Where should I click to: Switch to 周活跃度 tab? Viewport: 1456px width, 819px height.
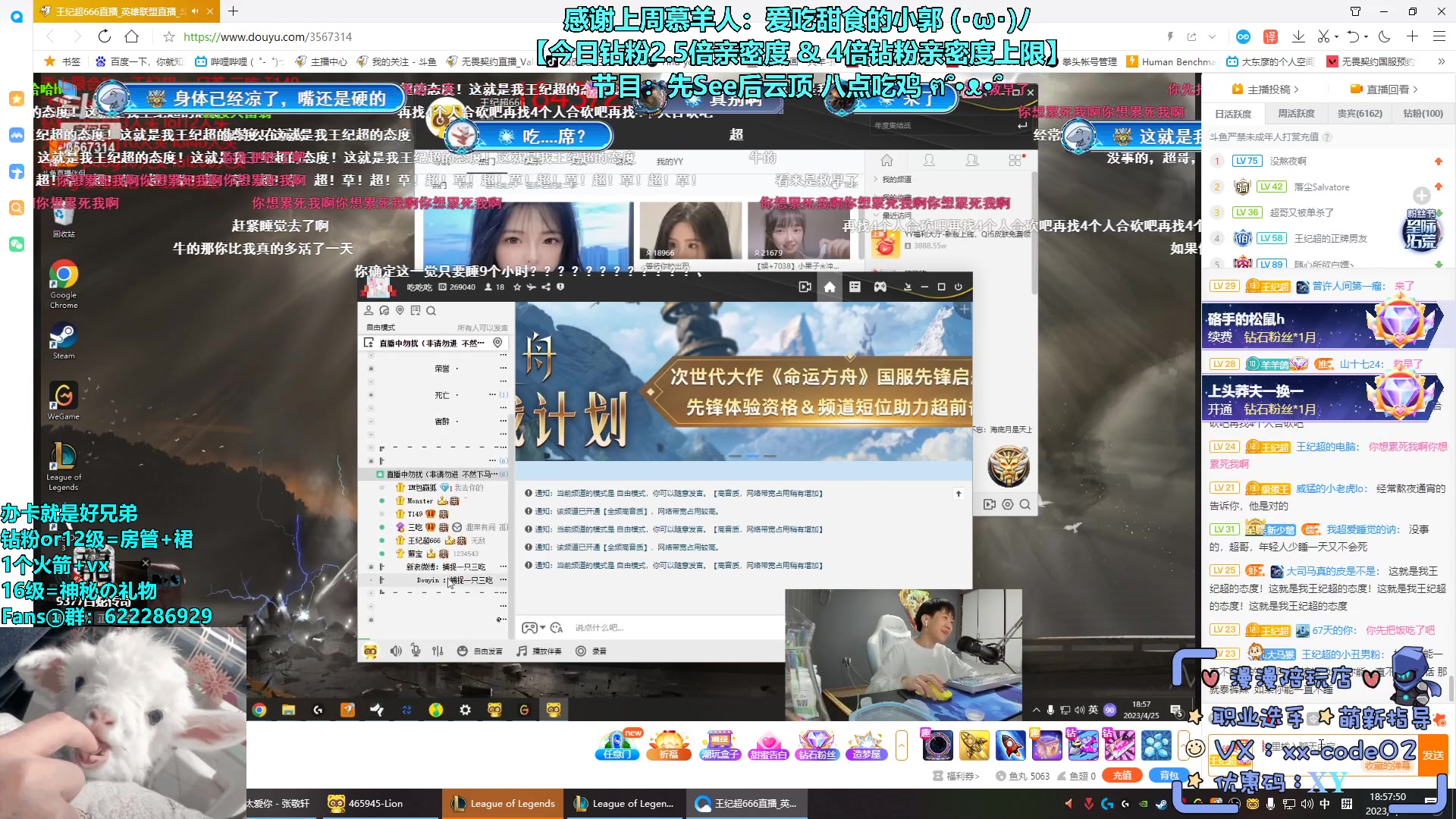point(1296,114)
